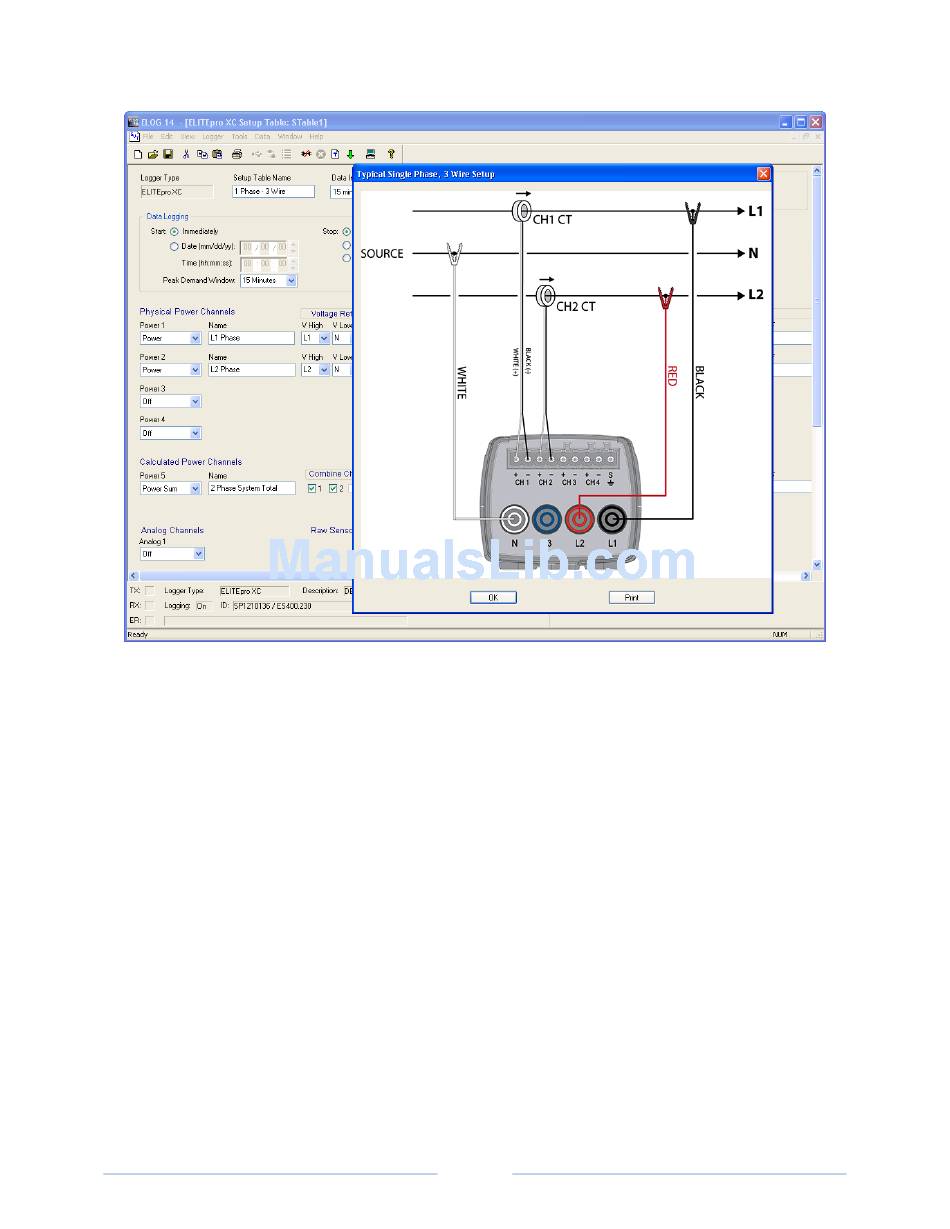Viewport: 950px width, 1229px height.
Task: Click the blue up-arrow page toolbar icon
Action: [336, 154]
